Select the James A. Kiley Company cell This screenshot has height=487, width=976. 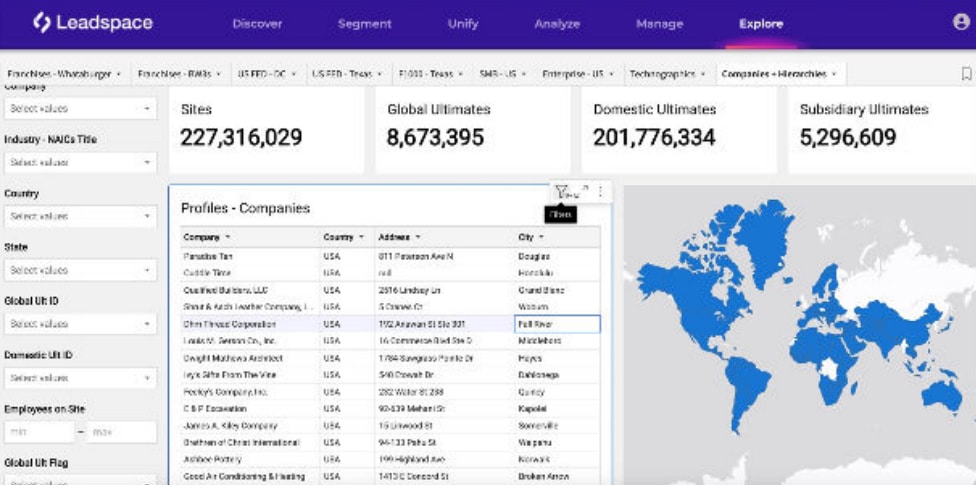(251, 426)
